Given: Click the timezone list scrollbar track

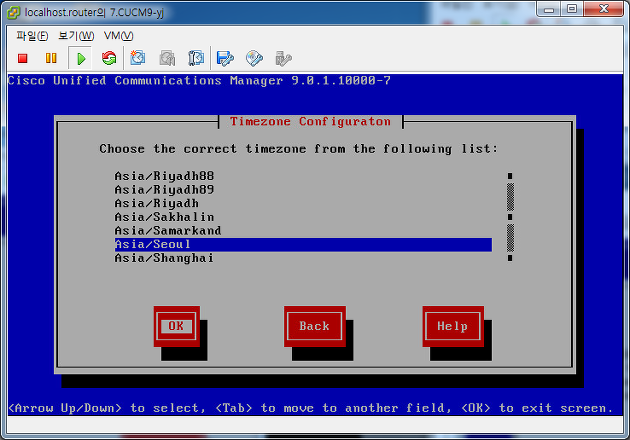Looking at the screenshot, I should 510,217.
